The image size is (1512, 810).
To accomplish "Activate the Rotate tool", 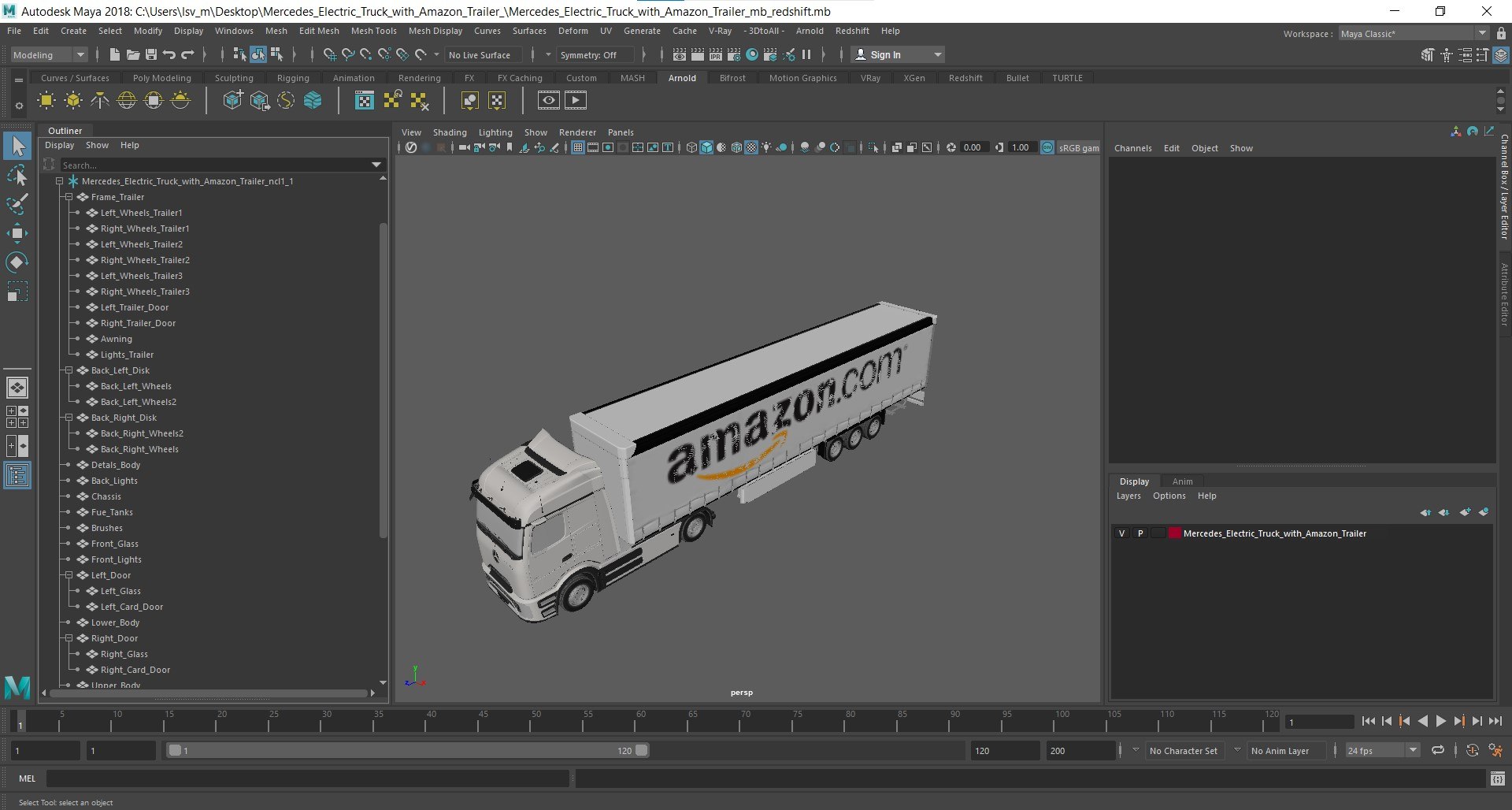I will pos(17,262).
